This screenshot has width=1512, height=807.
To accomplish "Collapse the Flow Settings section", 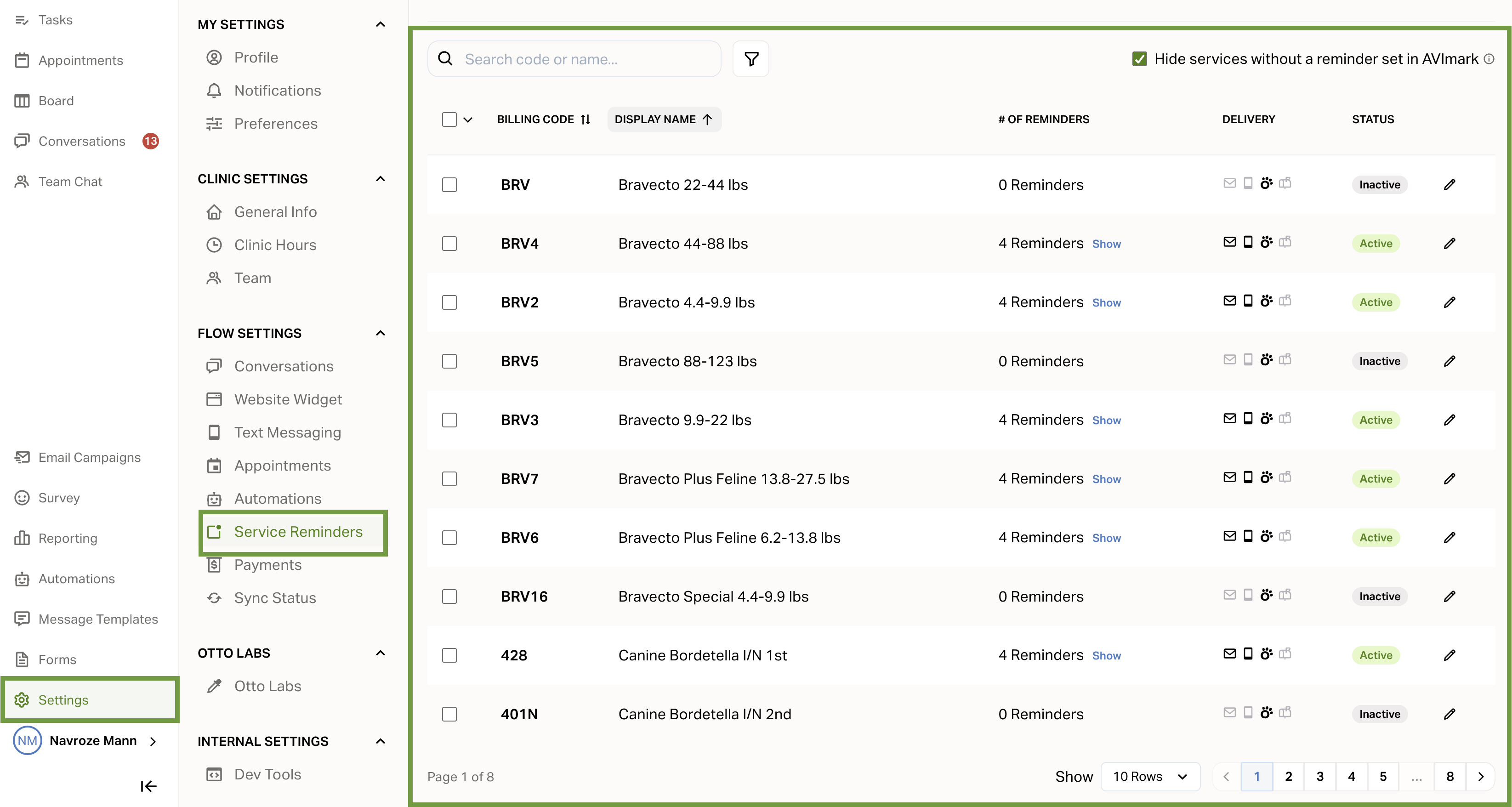I will (381, 333).
